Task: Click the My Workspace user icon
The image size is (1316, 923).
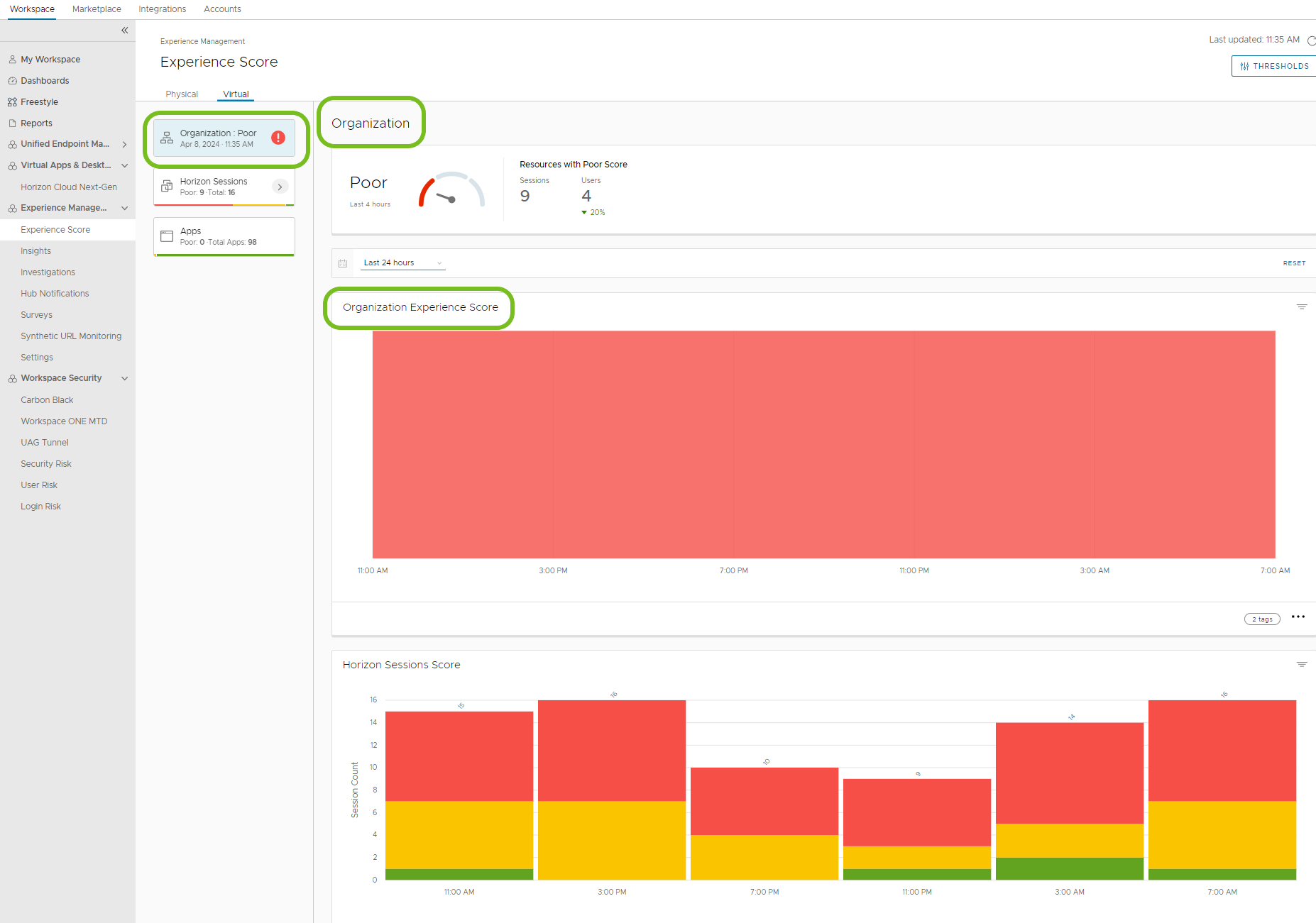Action: point(12,60)
